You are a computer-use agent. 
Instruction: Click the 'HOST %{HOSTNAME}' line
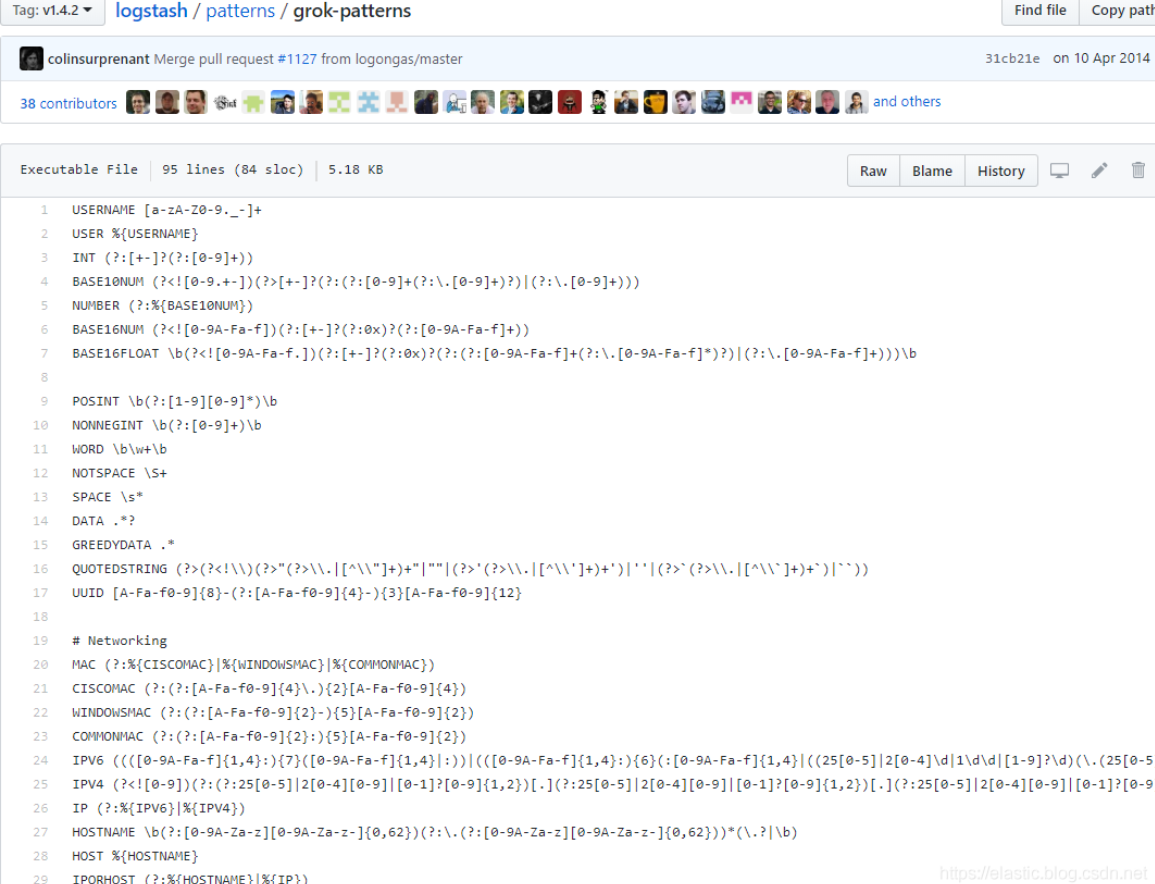tap(135, 856)
